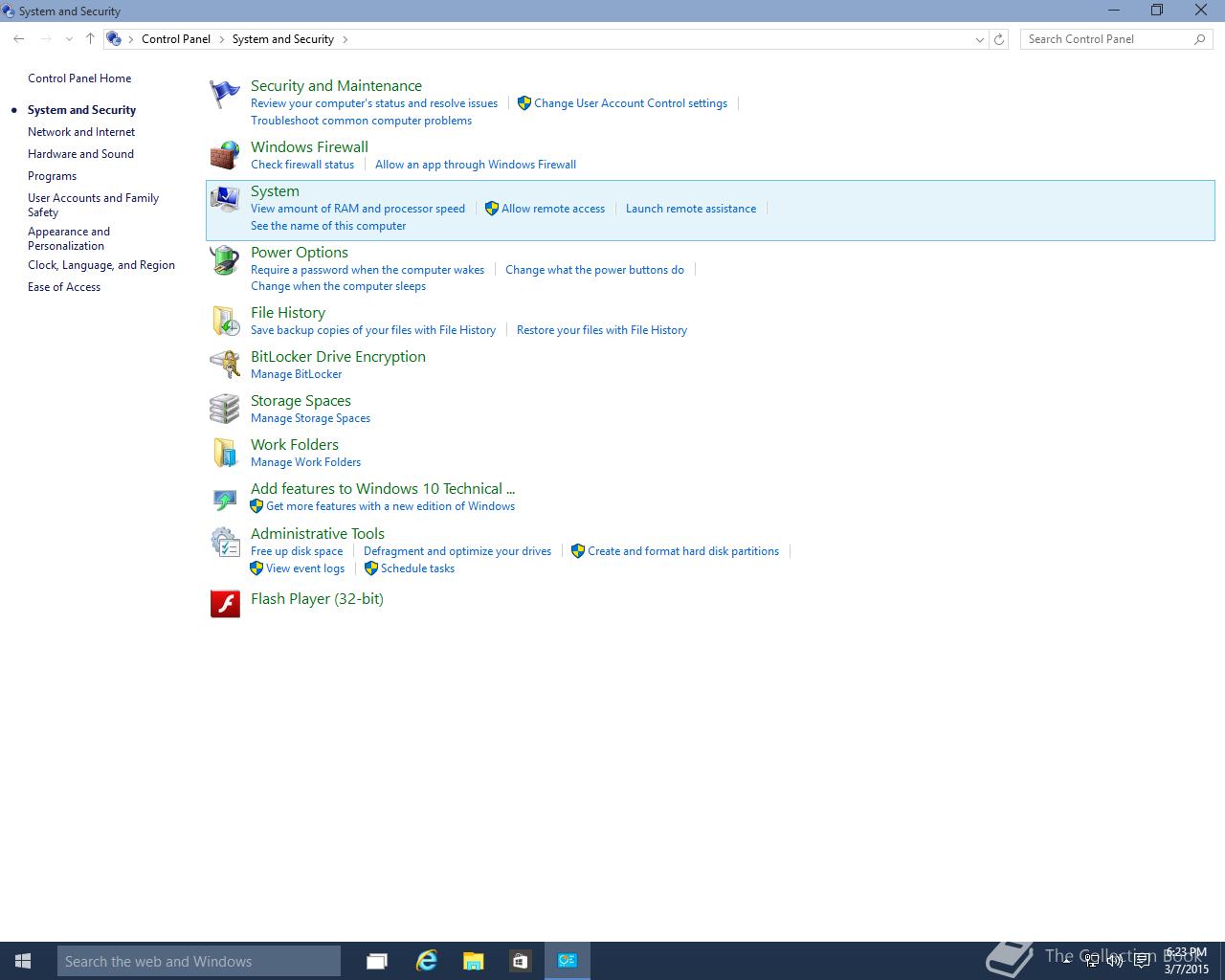
Task: Open the Recent locations dropdown arrow
Action: coord(69,39)
